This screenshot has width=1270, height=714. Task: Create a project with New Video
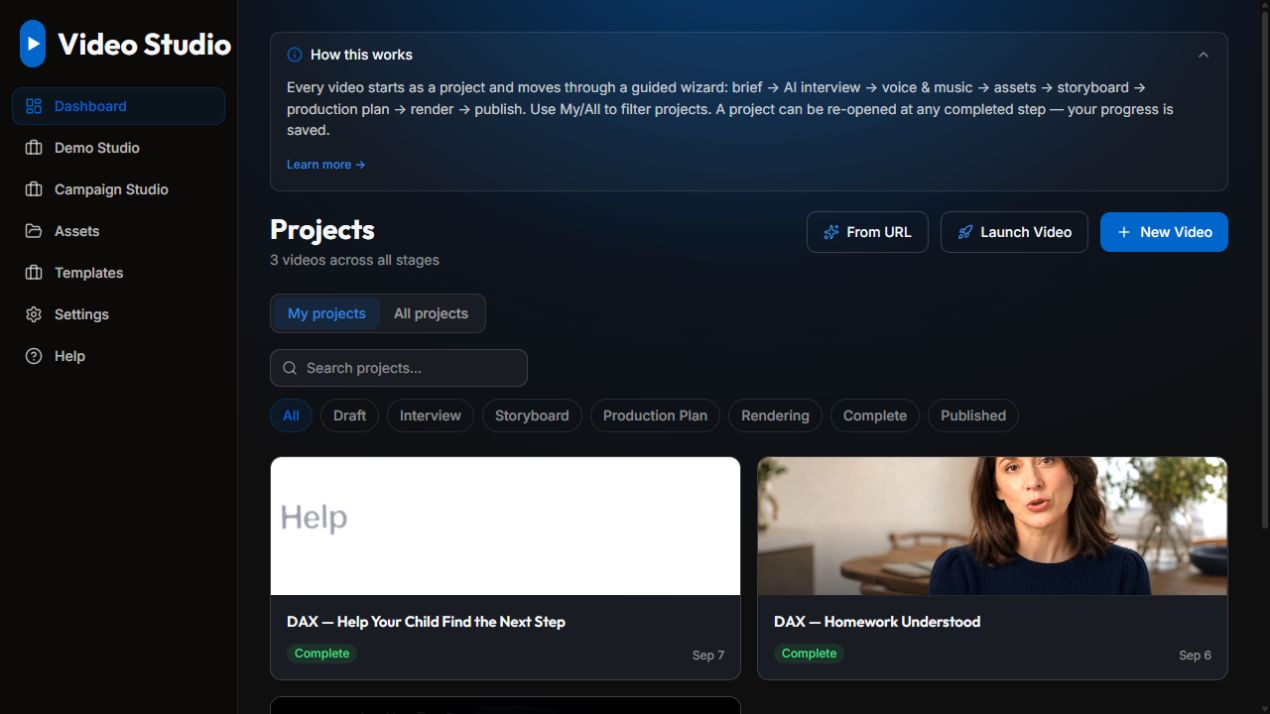(x=1164, y=232)
